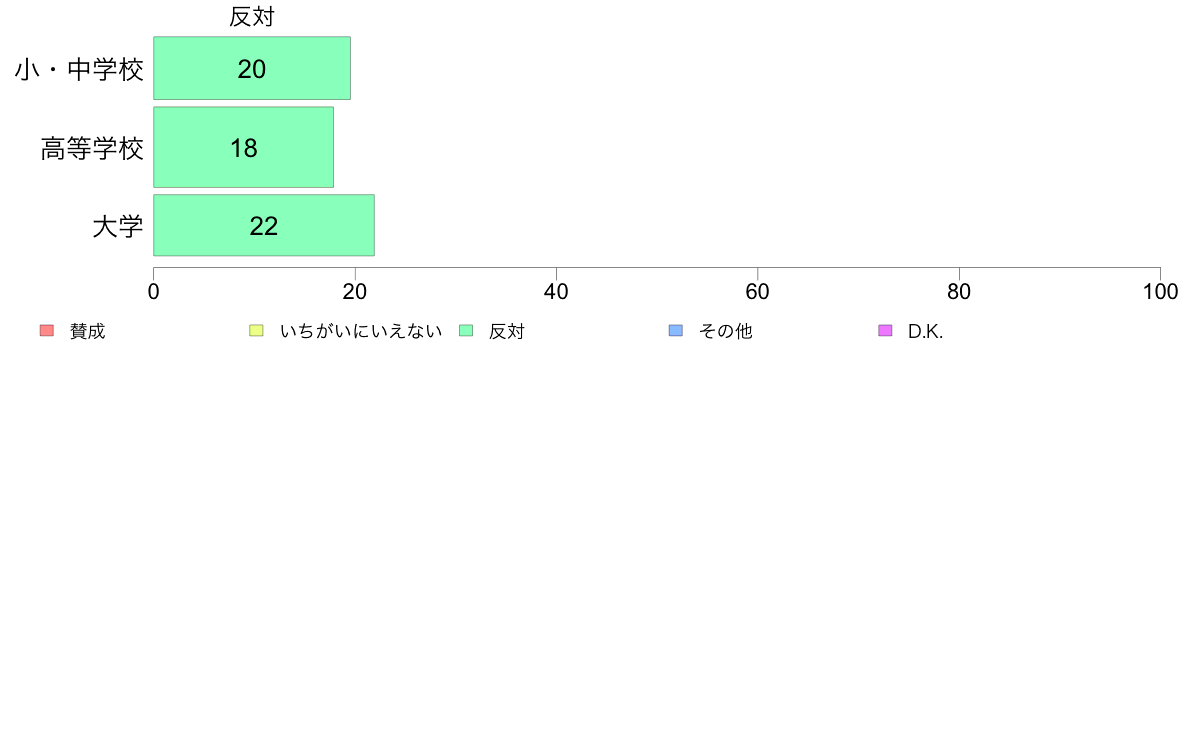Click the D.K. legend text

925,331
